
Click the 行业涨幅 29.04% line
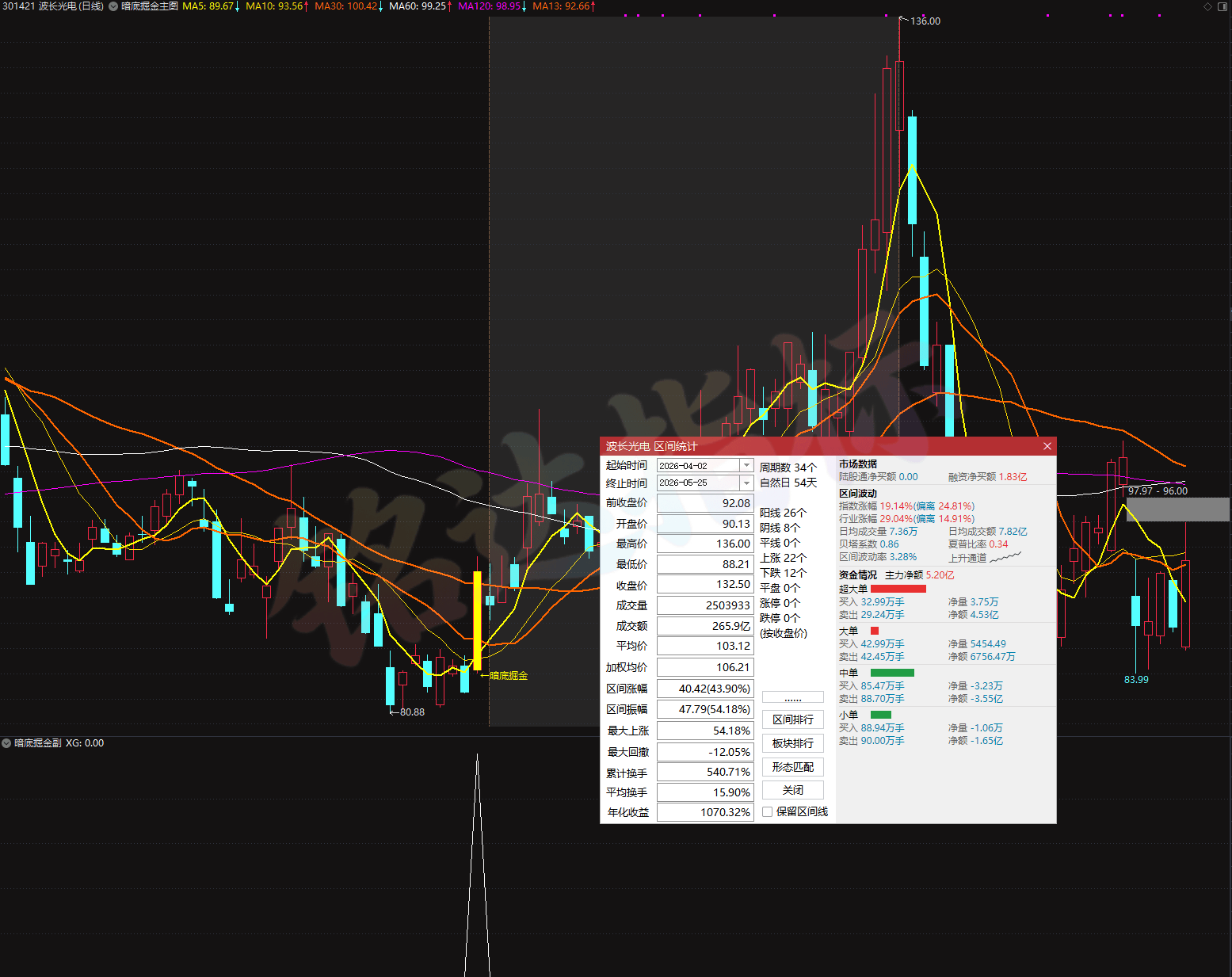tap(906, 519)
